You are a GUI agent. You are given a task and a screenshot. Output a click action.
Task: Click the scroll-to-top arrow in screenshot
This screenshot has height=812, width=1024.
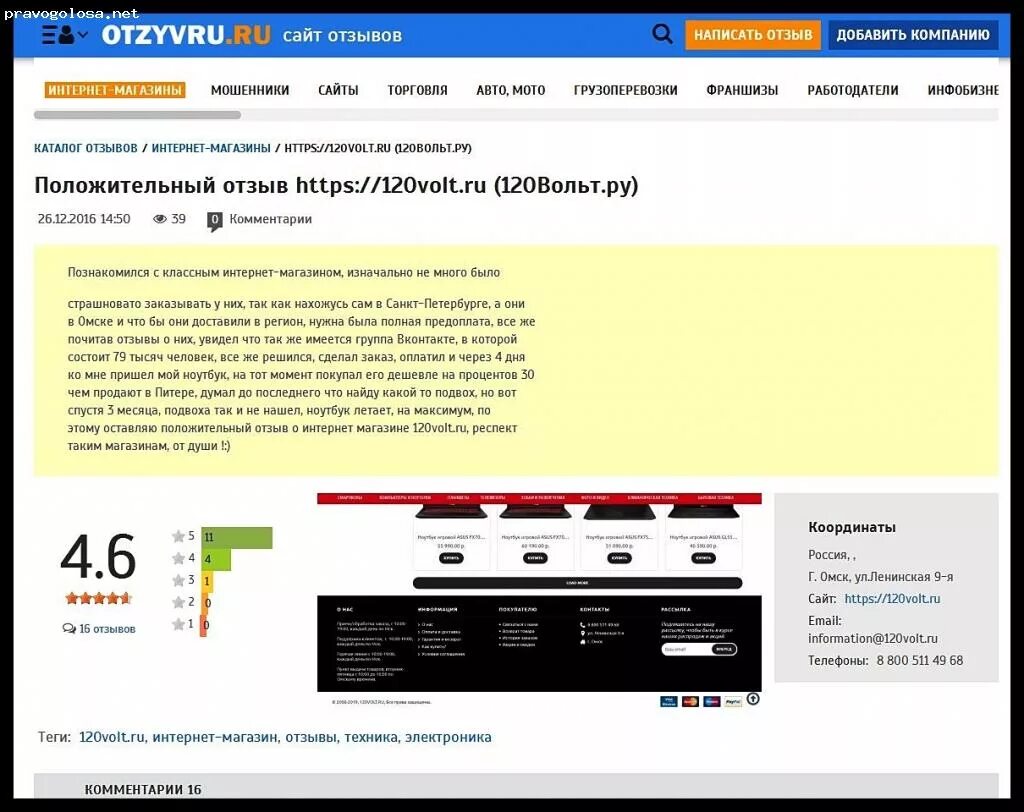pos(753,699)
